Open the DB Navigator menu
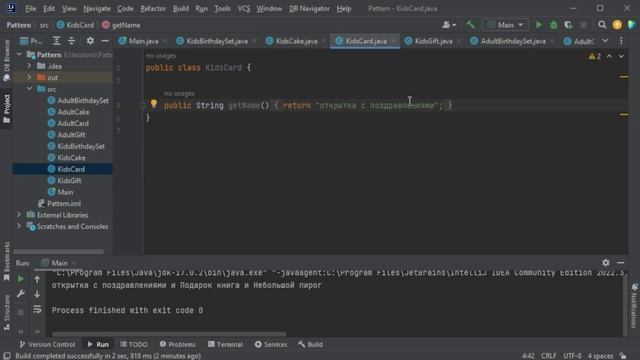The width and height of the screenshot is (640, 360). (309, 9)
